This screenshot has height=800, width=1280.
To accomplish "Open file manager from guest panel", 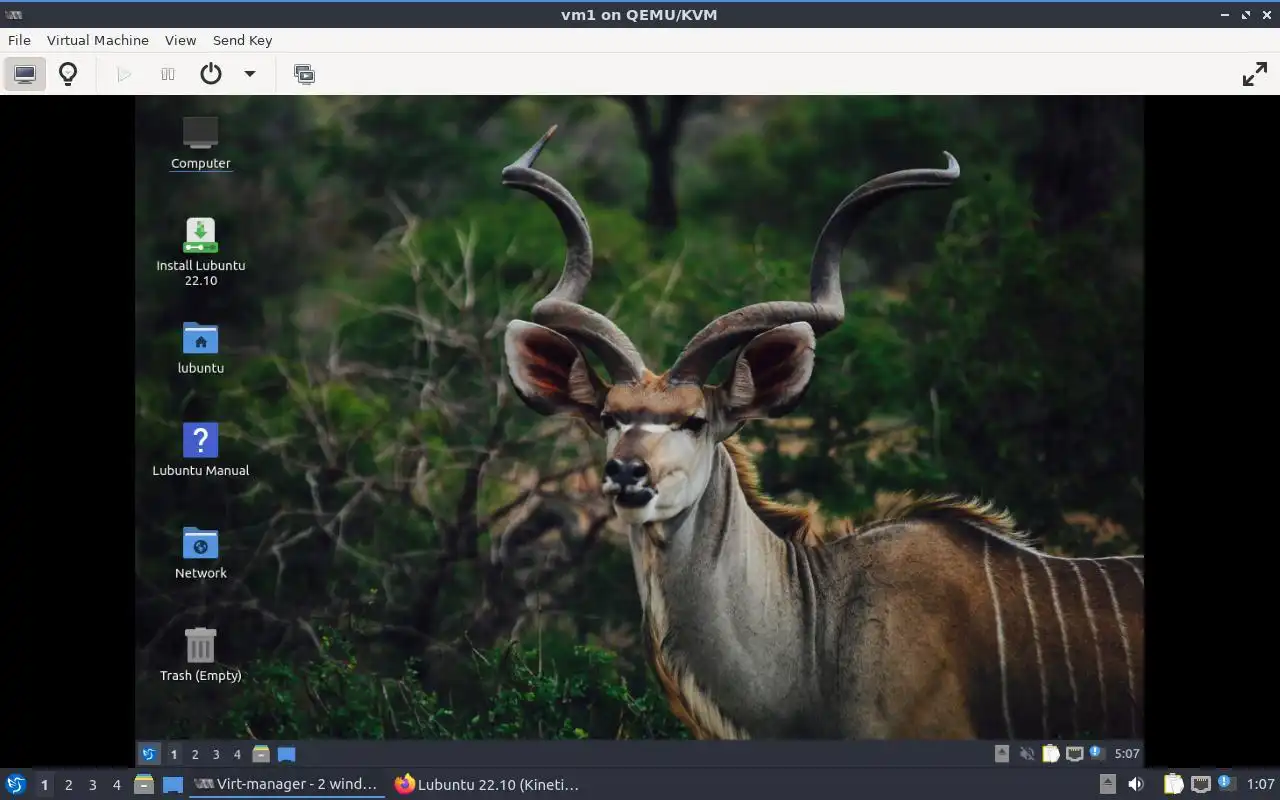I will coord(261,754).
